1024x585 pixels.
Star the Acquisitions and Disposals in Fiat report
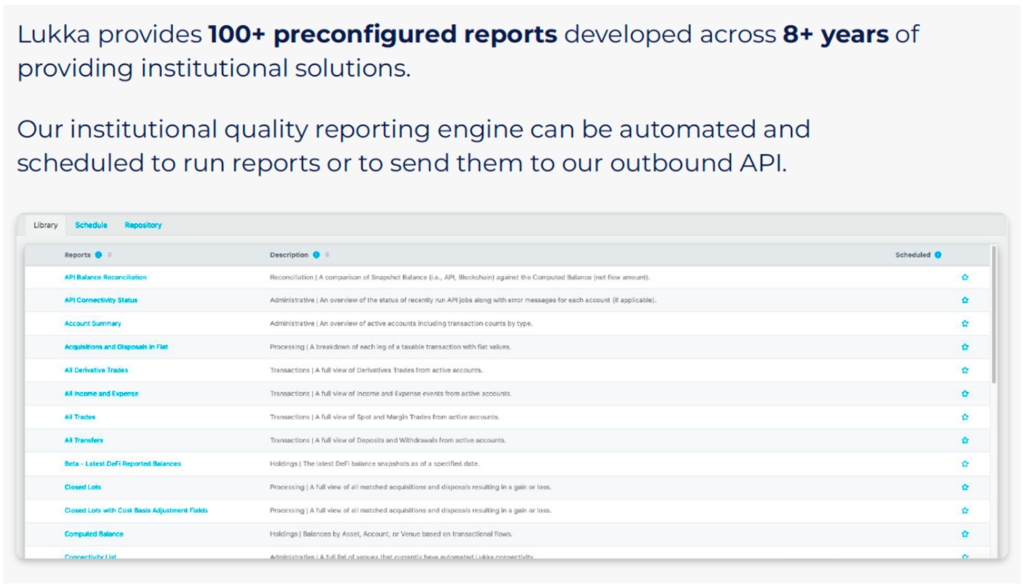pyautogui.click(x=965, y=347)
